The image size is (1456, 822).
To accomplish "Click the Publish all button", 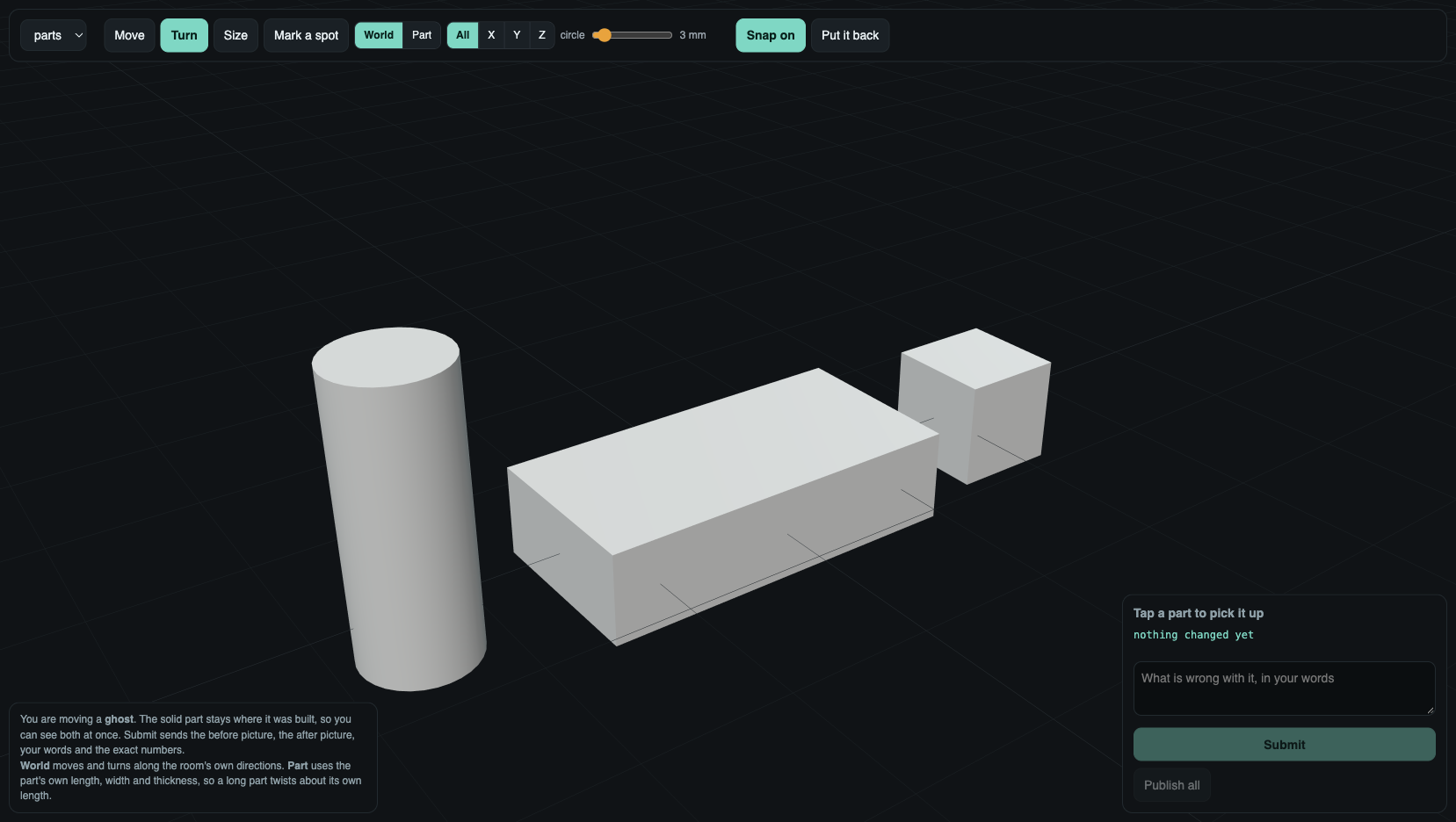I will tap(1171, 785).
